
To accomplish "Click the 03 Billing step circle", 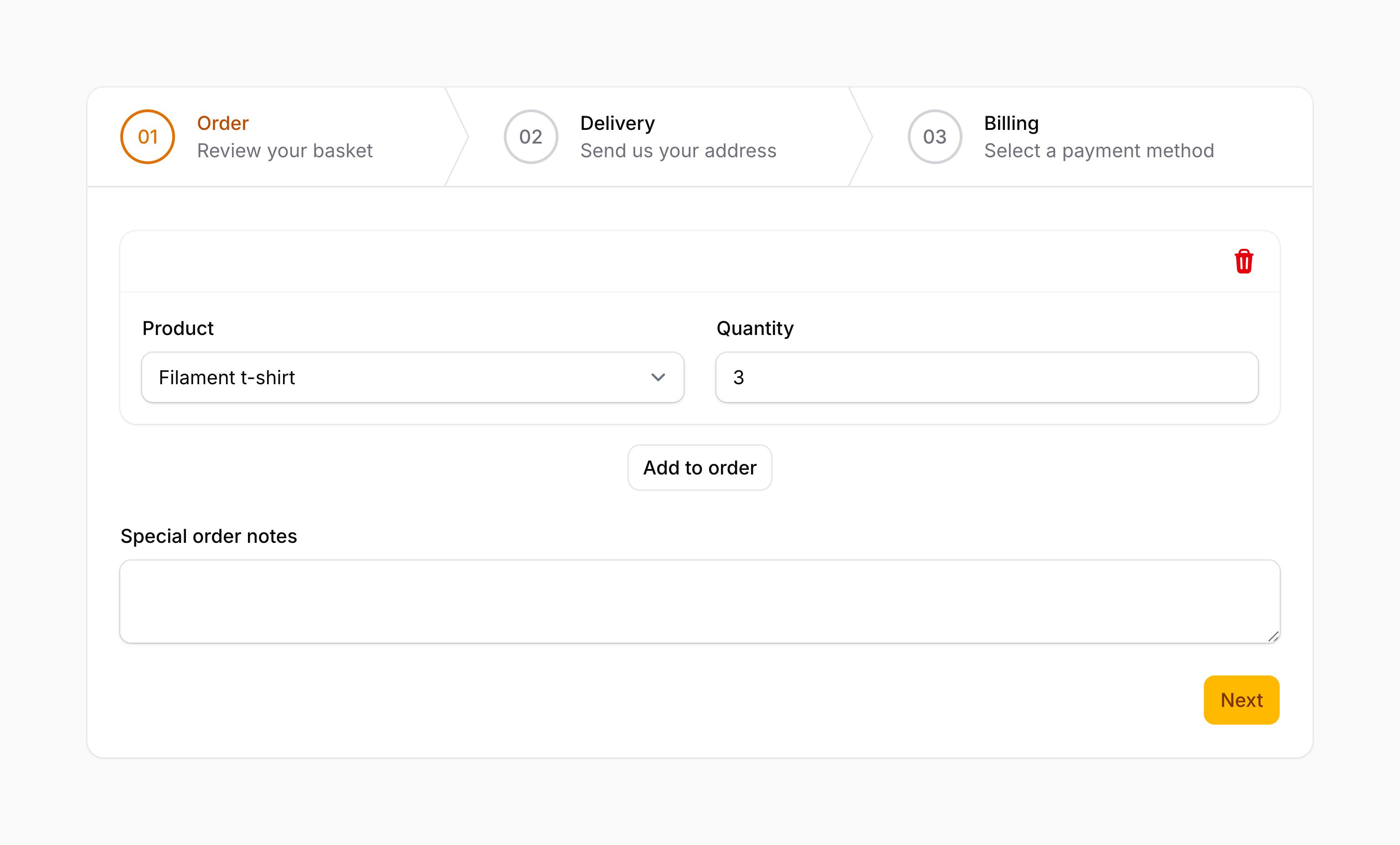I will (x=935, y=137).
